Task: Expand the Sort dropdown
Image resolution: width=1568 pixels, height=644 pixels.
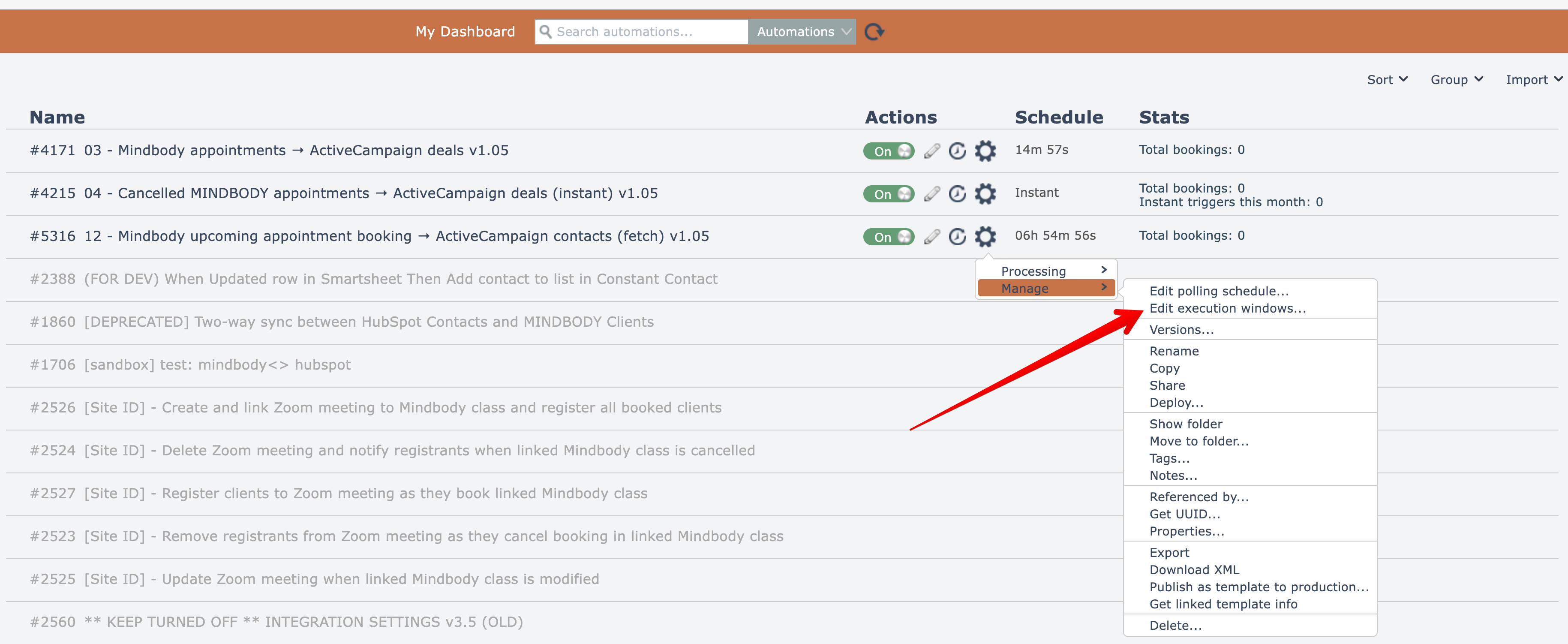Action: [x=1387, y=80]
